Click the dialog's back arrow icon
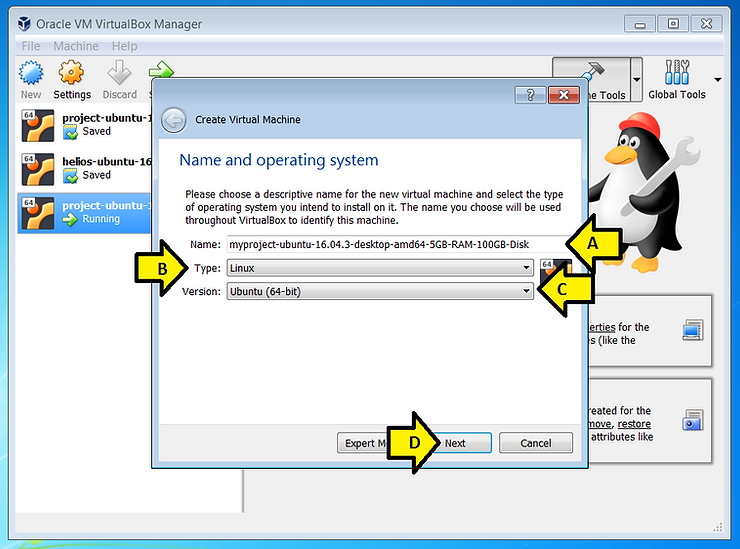This screenshot has width=740, height=549. [173, 120]
